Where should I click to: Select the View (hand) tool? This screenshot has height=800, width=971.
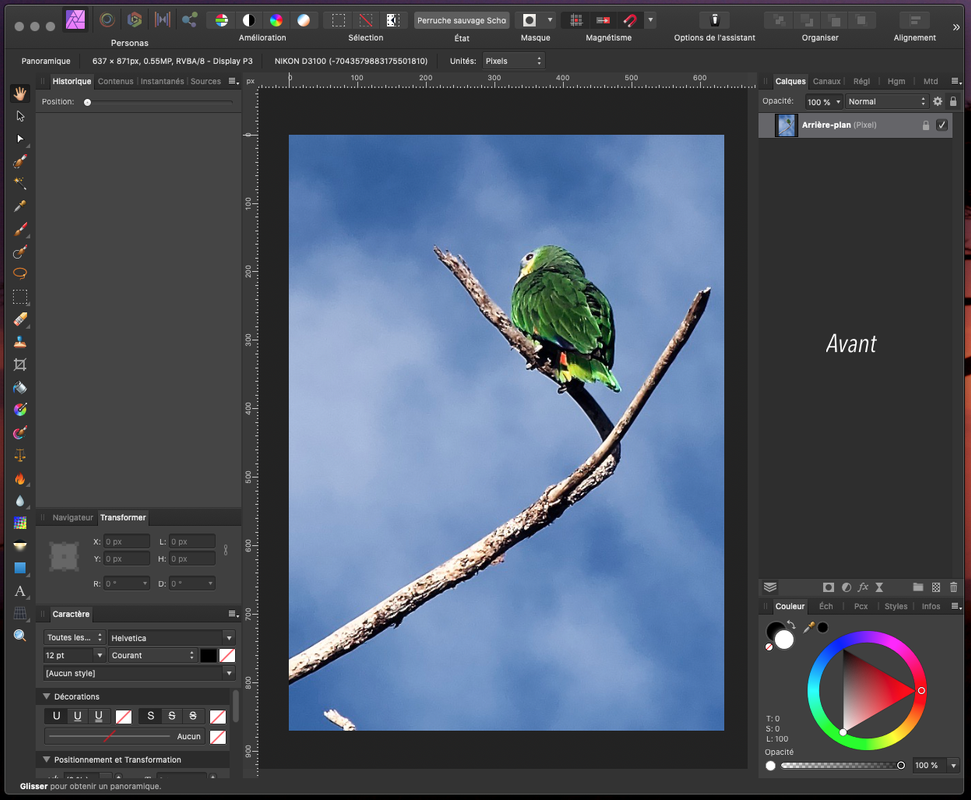coord(20,93)
